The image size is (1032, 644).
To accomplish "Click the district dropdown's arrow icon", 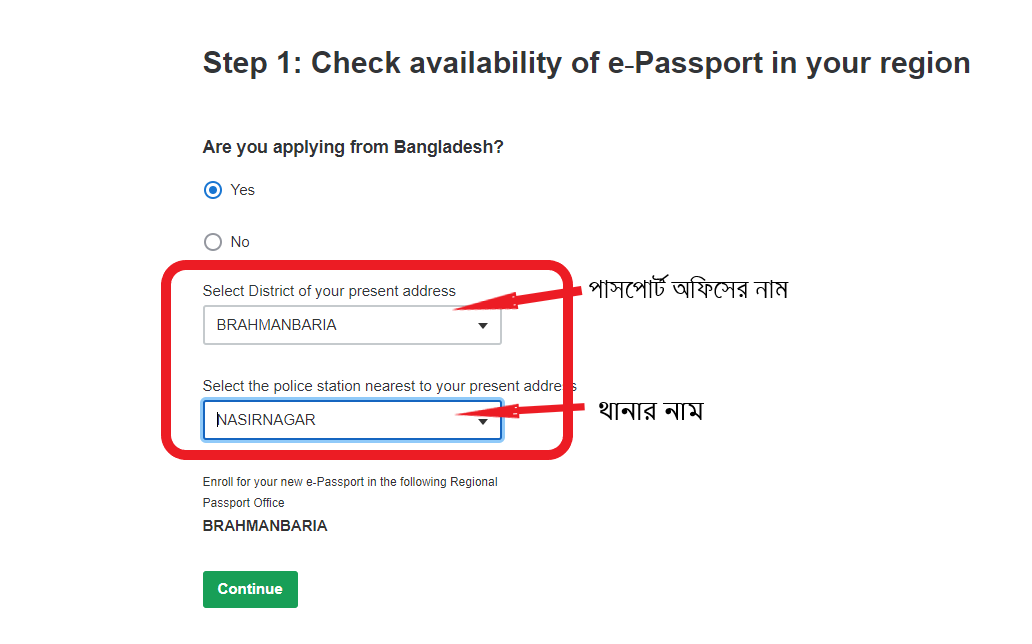I will click(483, 326).
